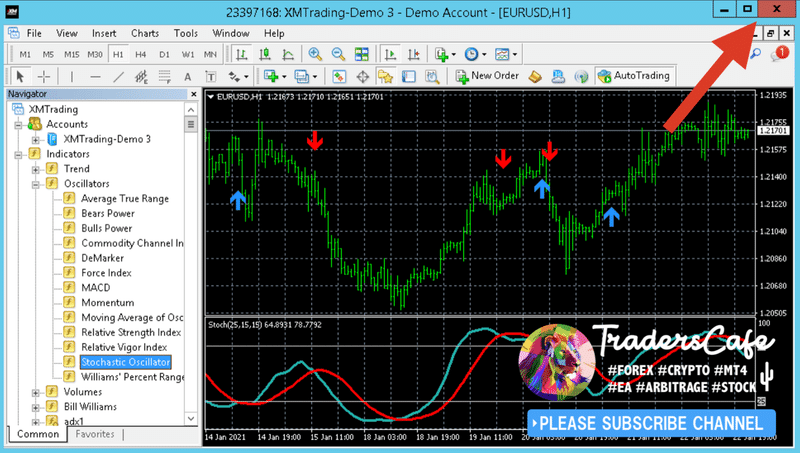Expand XMTrading-Demo 3 account node
The height and width of the screenshot is (453, 800).
point(36,140)
